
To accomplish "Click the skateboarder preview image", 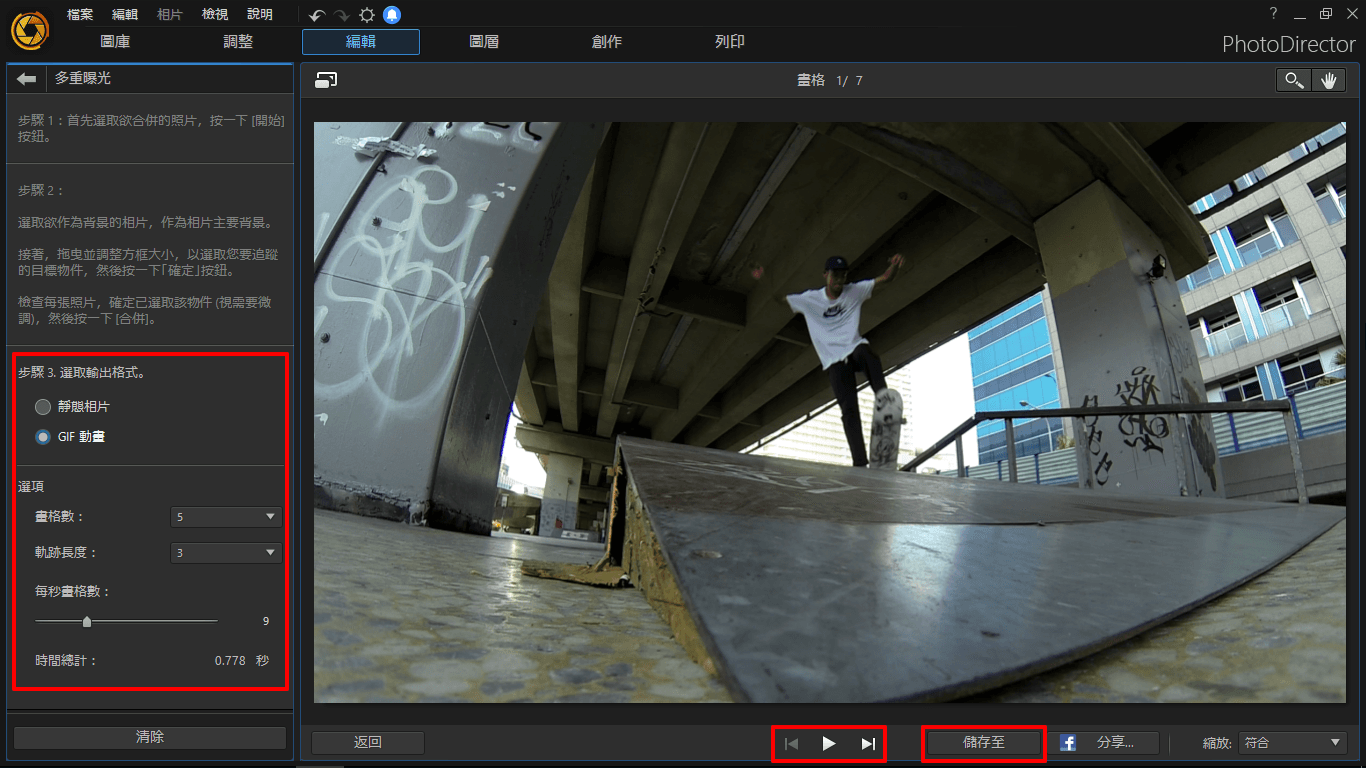I will [x=830, y=412].
